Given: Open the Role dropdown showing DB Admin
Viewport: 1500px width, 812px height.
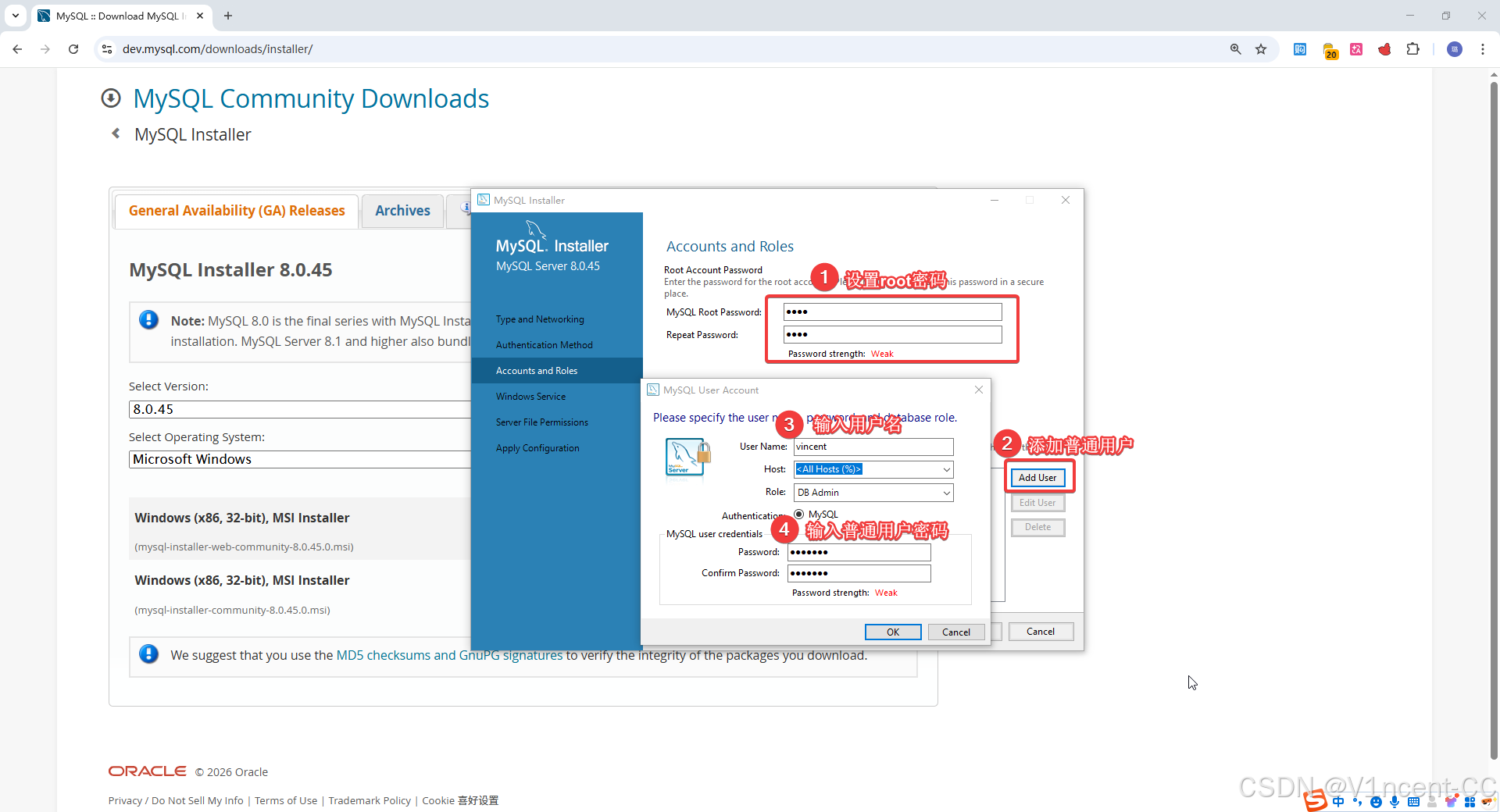Looking at the screenshot, I should tap(873, 493).
